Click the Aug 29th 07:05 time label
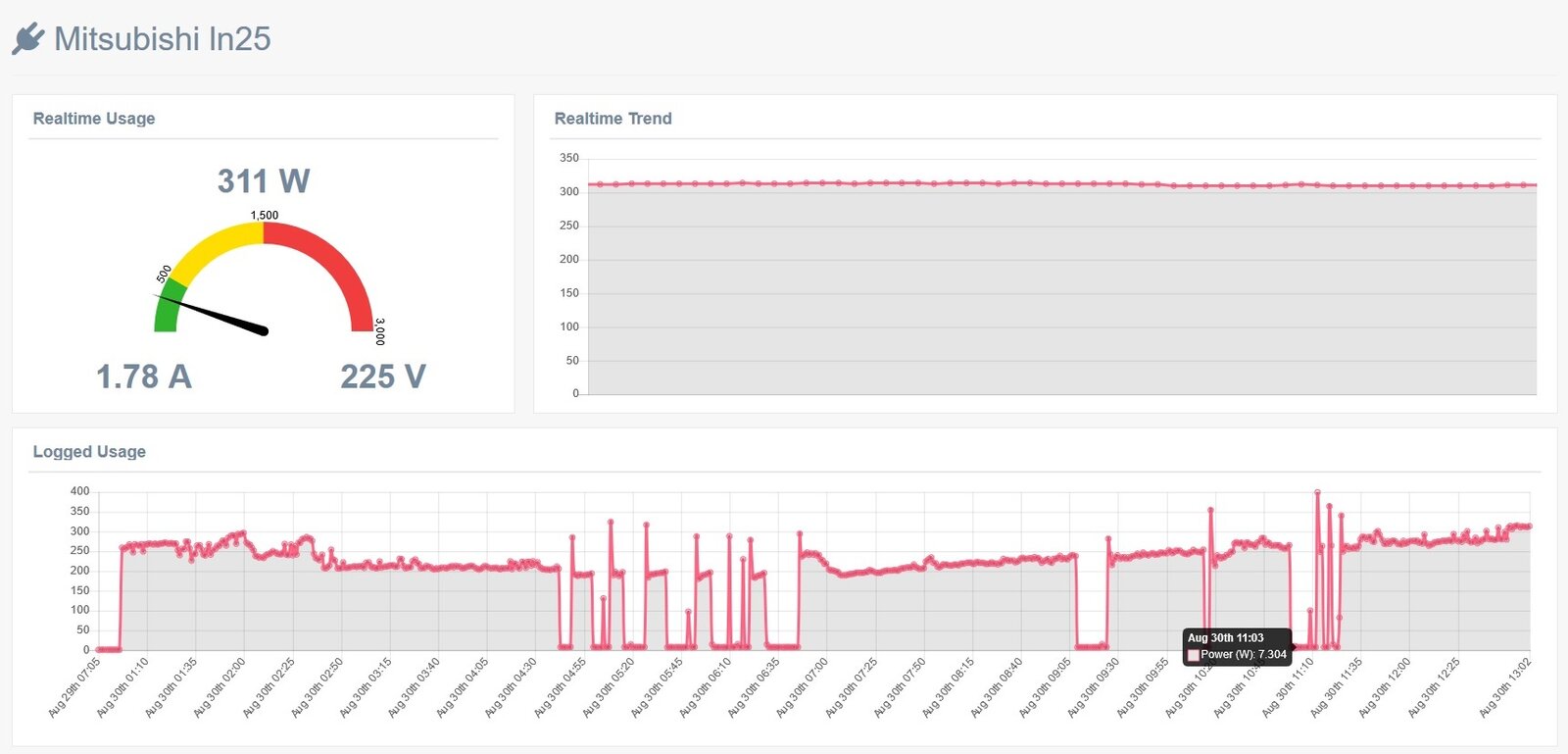 point(75,688)
